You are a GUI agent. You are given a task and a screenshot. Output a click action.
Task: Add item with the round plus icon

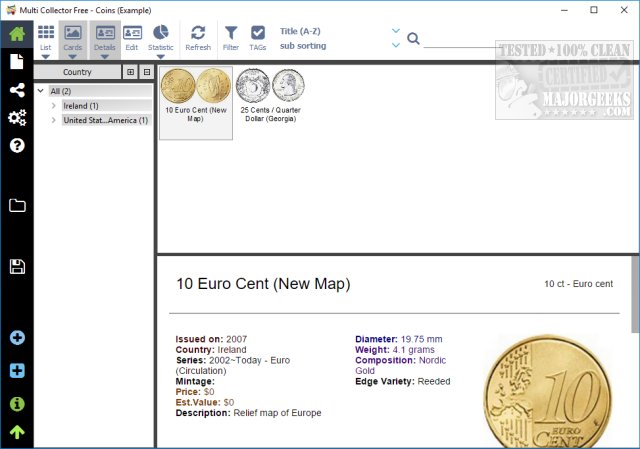17,338
